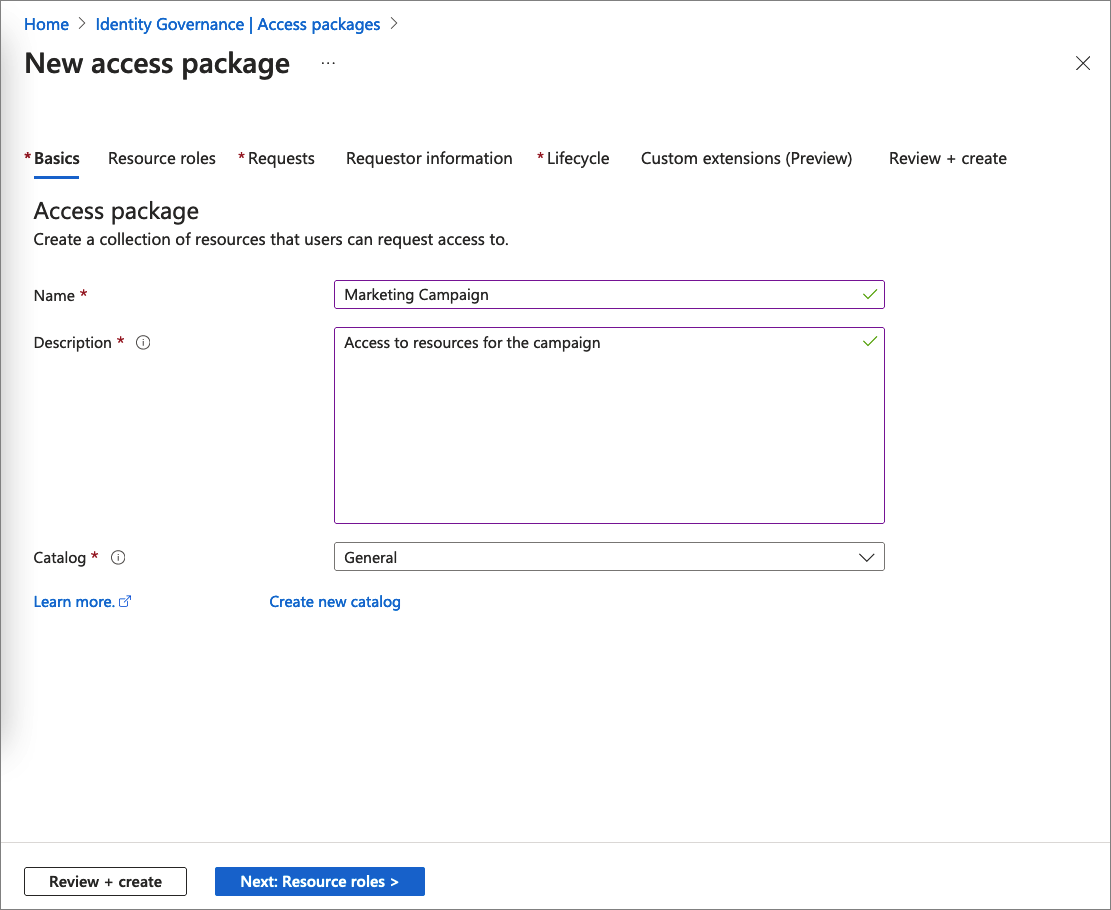Open the Custom extensions (Preview) tab
The width and height of the screenshot is (1111, 910).
tap(746, 158)
